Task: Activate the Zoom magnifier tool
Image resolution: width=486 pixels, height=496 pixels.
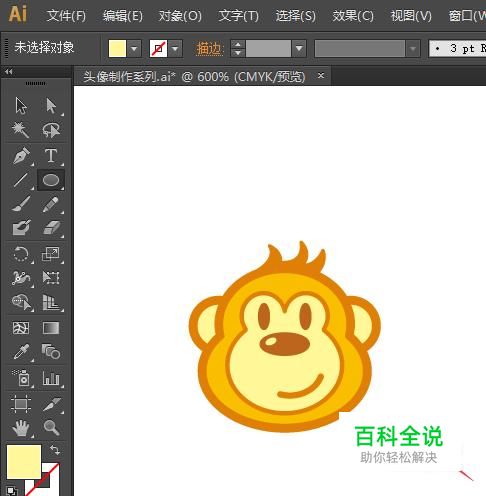Action: pyautogui.click(x=51, y=428)
